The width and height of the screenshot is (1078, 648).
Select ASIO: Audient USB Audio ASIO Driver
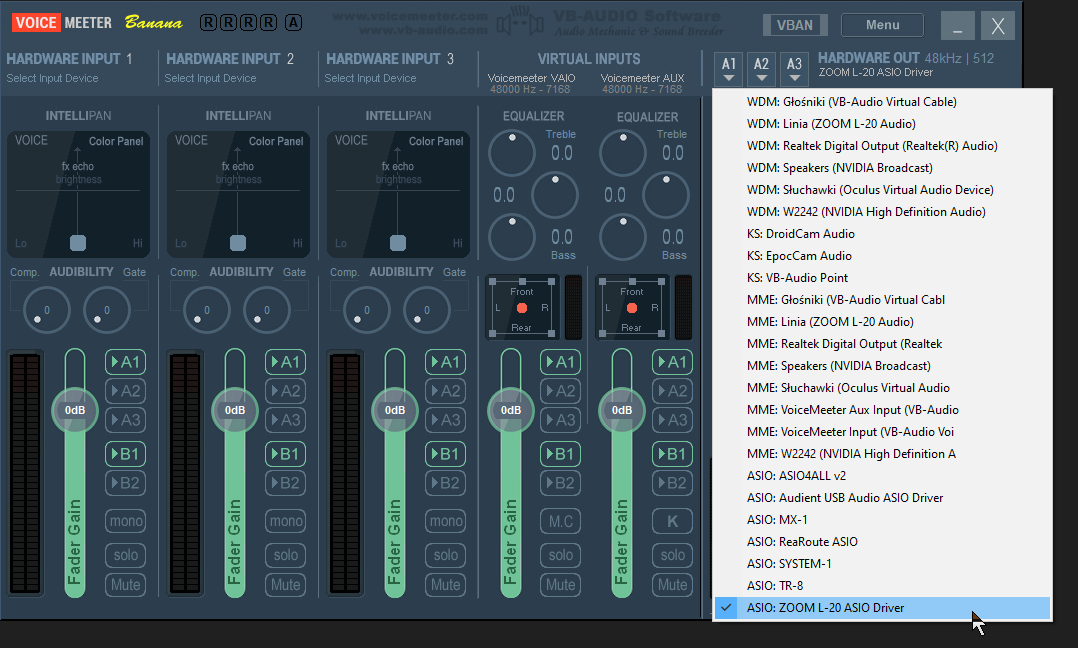pyautogui.click(x=882, y=498)
